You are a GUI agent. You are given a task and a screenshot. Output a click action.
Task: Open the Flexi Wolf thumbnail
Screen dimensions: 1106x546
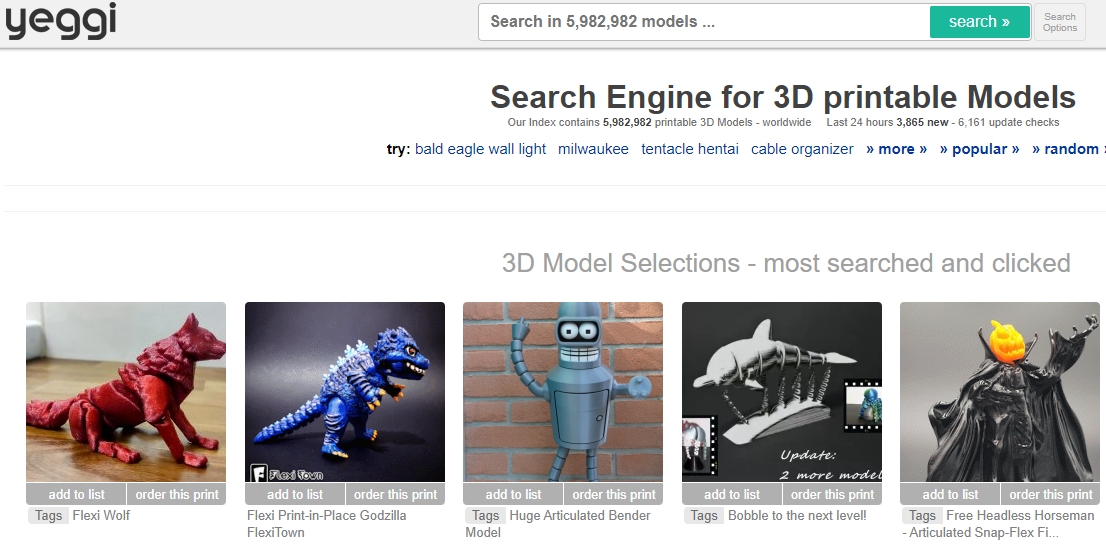(126, 392)
